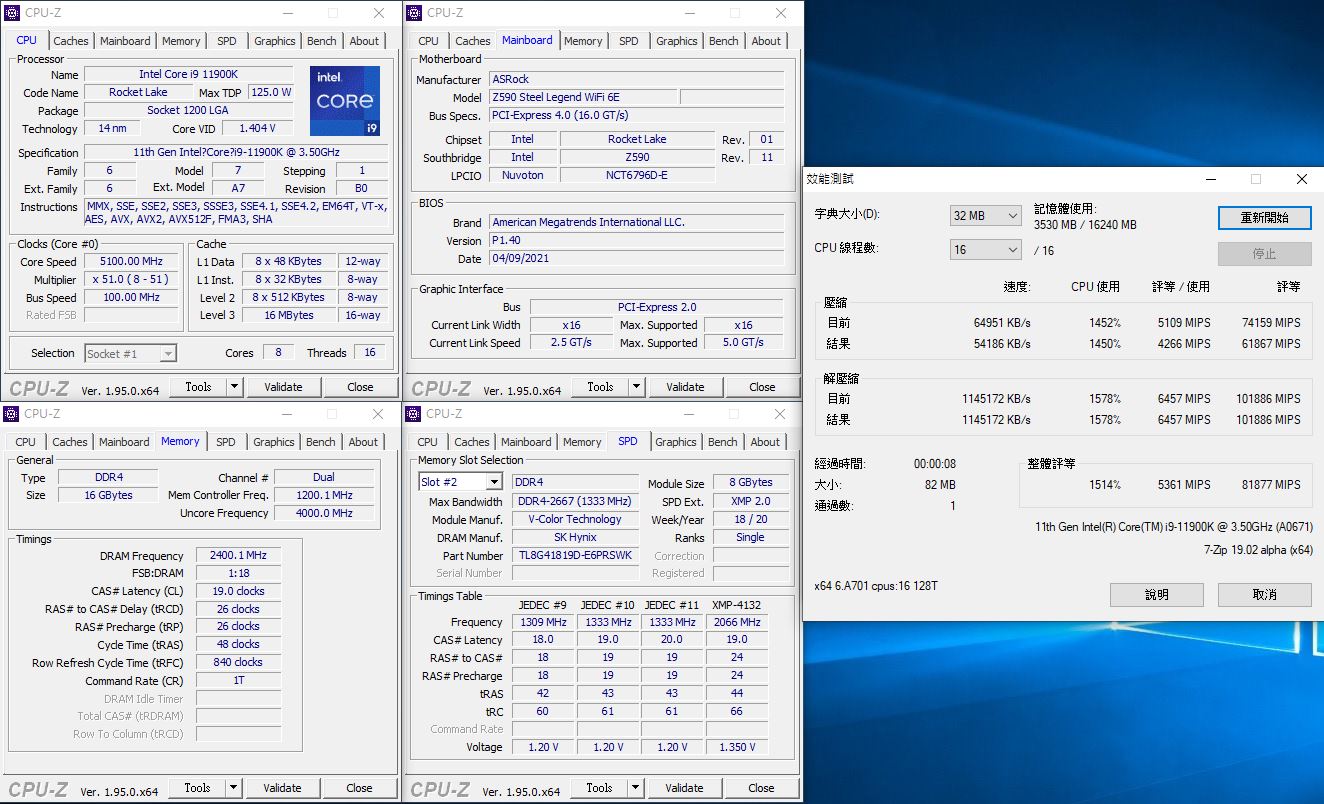Viewport: 1324px width, 804px height.
Task: Click the Code Name value "Rocket Lake" in CPU window
Action: (x=138, y=93)
